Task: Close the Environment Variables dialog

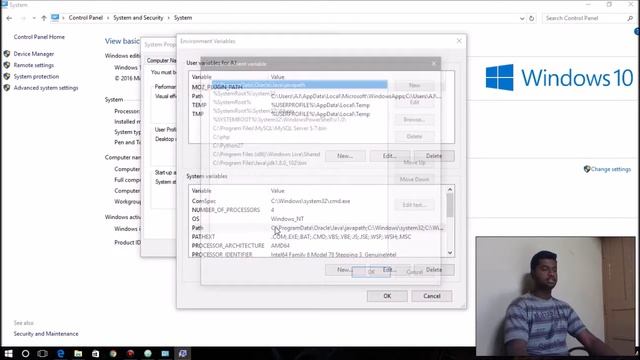Action: 459,41
